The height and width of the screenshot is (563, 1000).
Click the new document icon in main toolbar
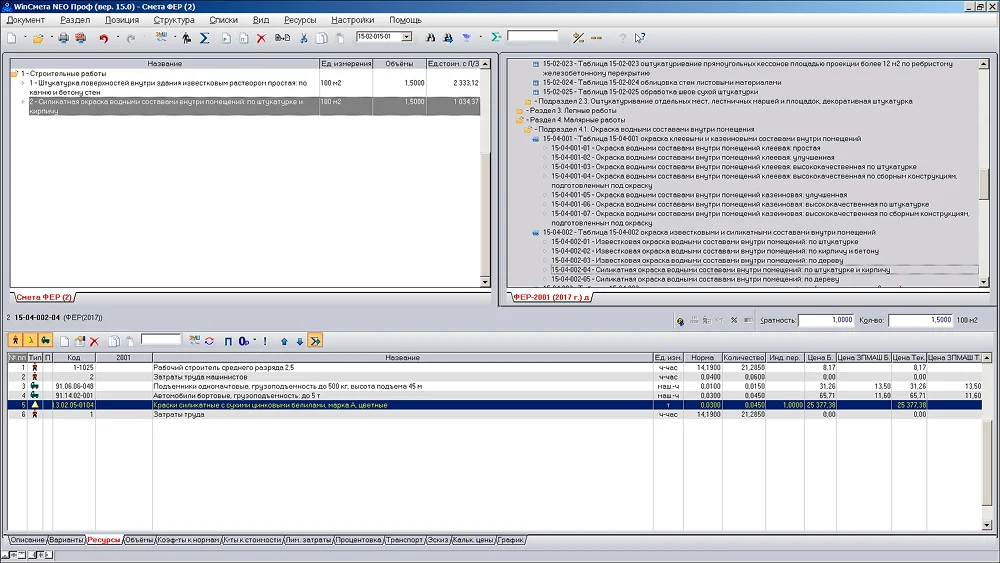point(12,38)
